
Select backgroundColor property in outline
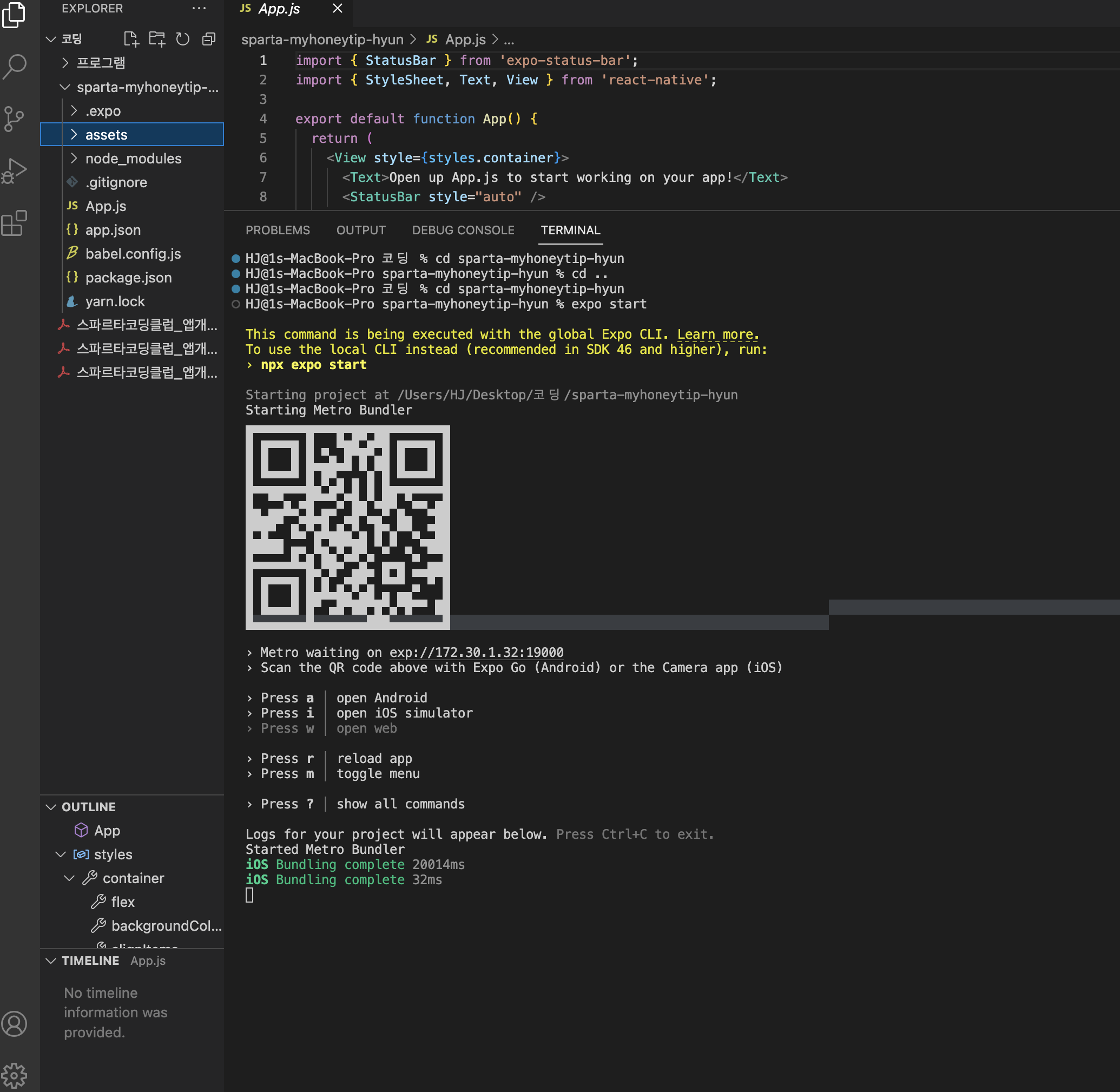(132, 926)
